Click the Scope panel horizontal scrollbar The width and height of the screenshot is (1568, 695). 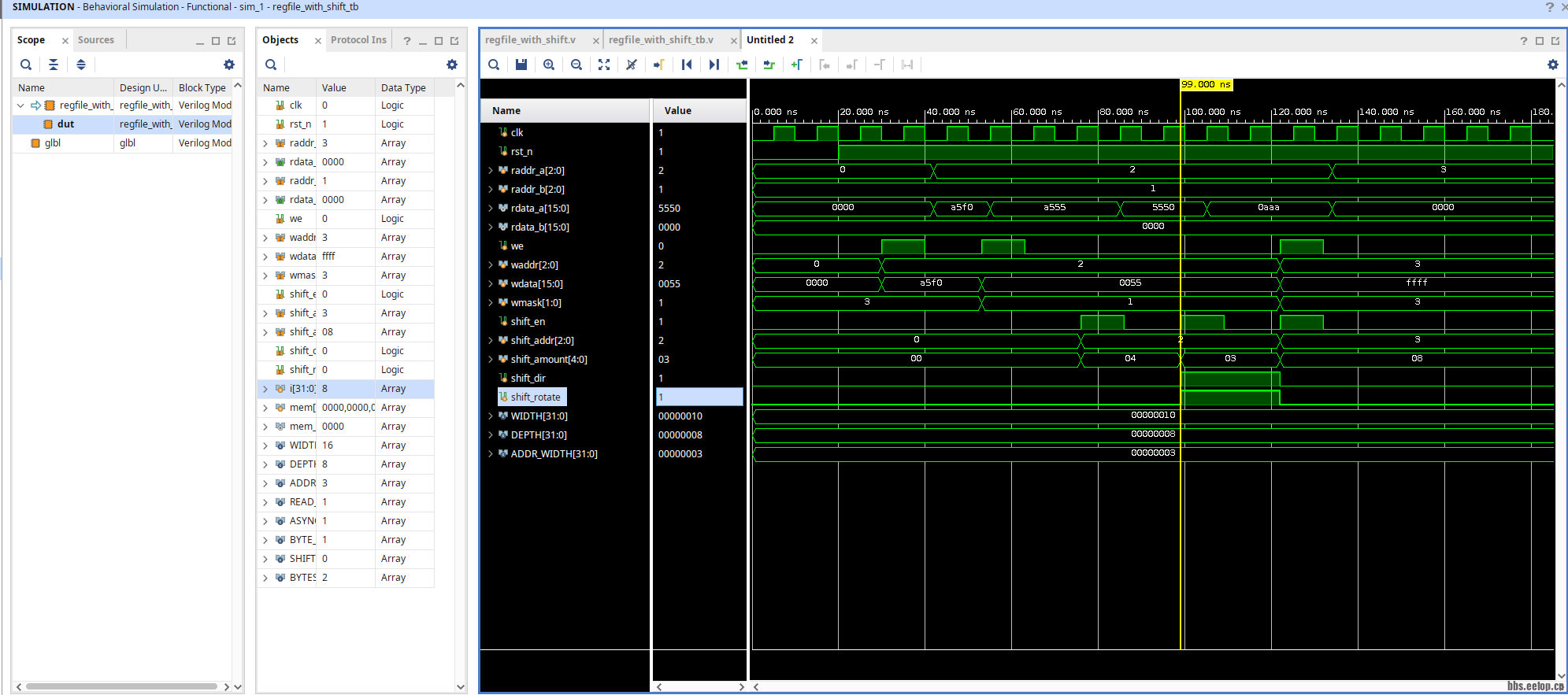click(x=121, y=686)
